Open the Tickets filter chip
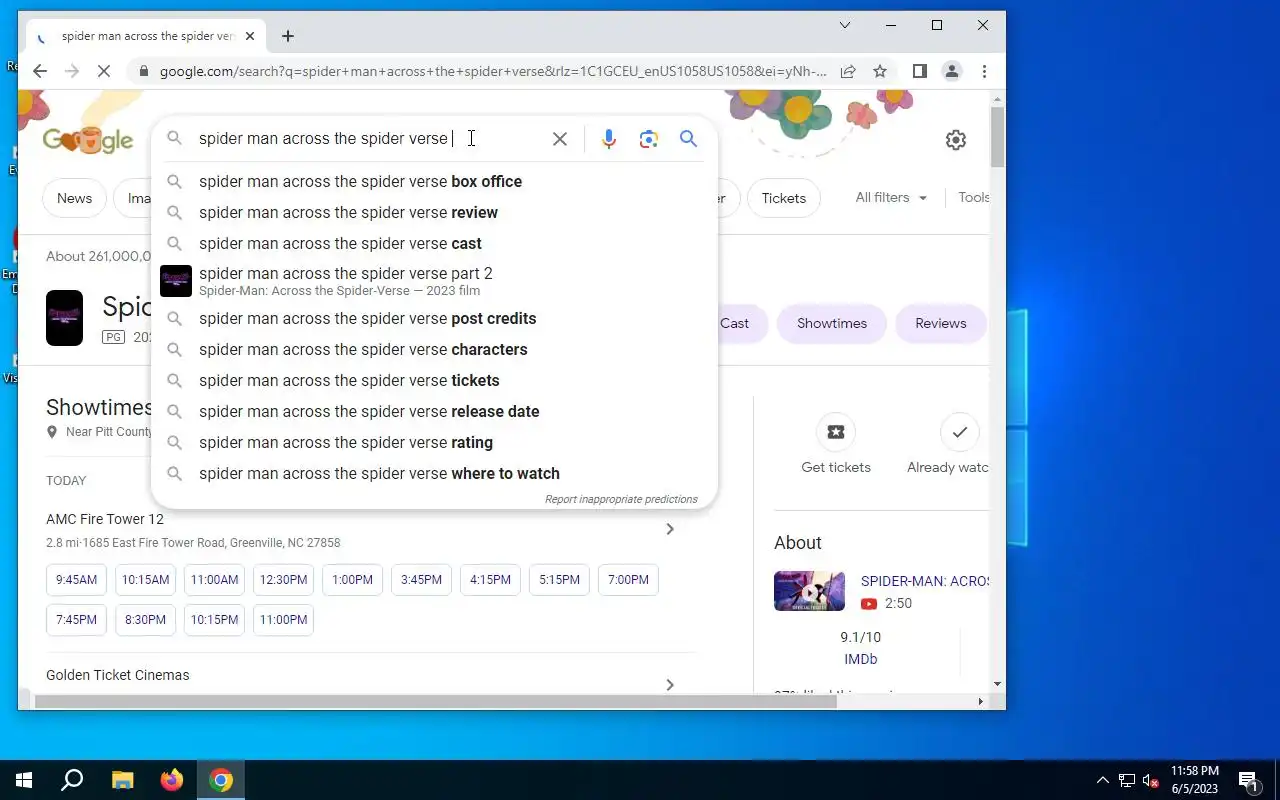The image size is (1280, 800). [784, 198]
